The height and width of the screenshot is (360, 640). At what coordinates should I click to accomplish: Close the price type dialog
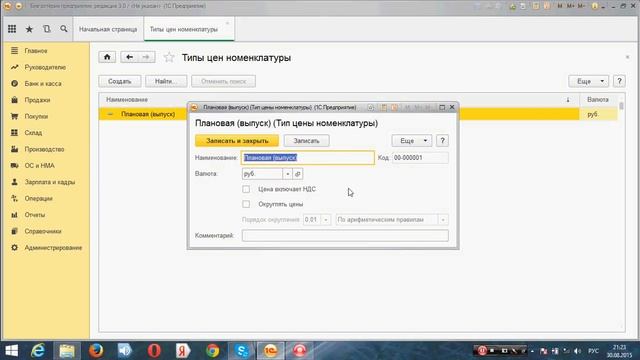pos(452,107)
